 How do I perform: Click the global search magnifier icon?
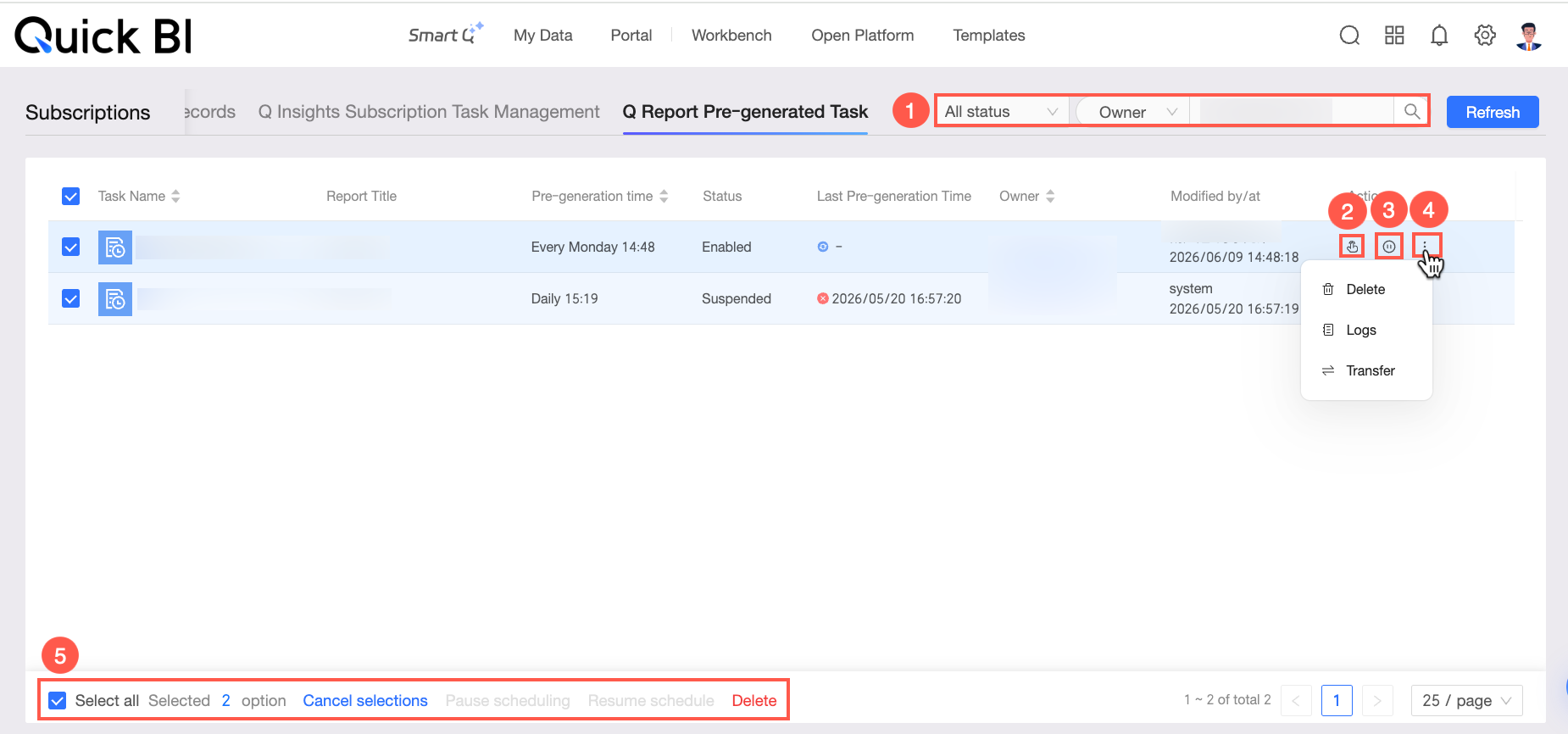[1349, 35]
